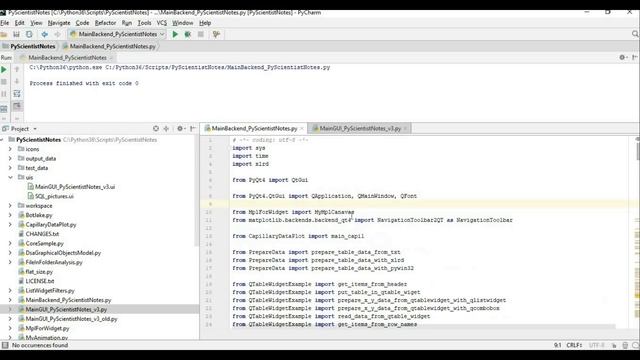Click the Open folder icon in the main toolbar

pyautogui.click(x=4, y=34)
